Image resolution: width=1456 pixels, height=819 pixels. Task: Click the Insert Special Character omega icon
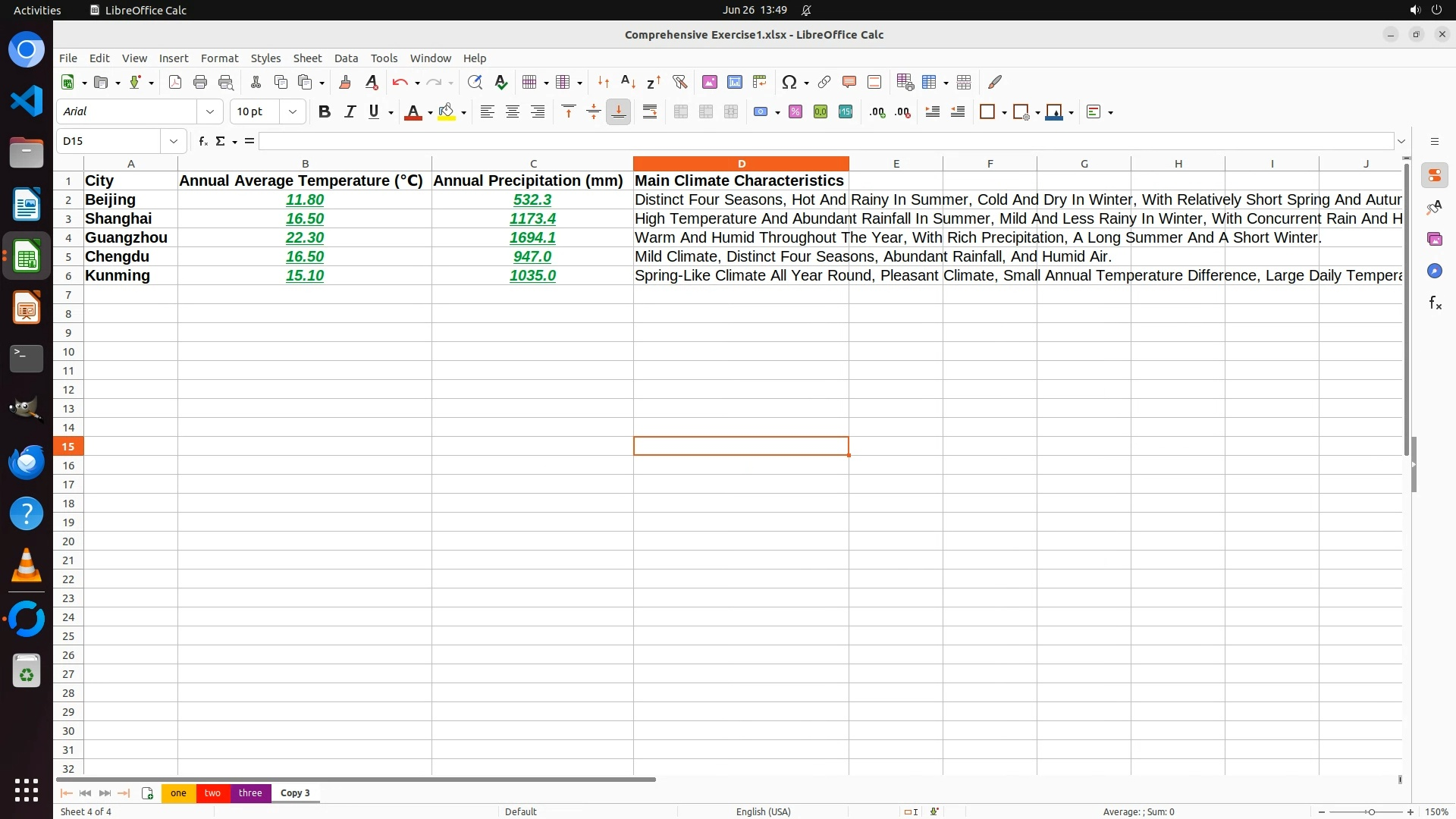click(x=789, y=82)
